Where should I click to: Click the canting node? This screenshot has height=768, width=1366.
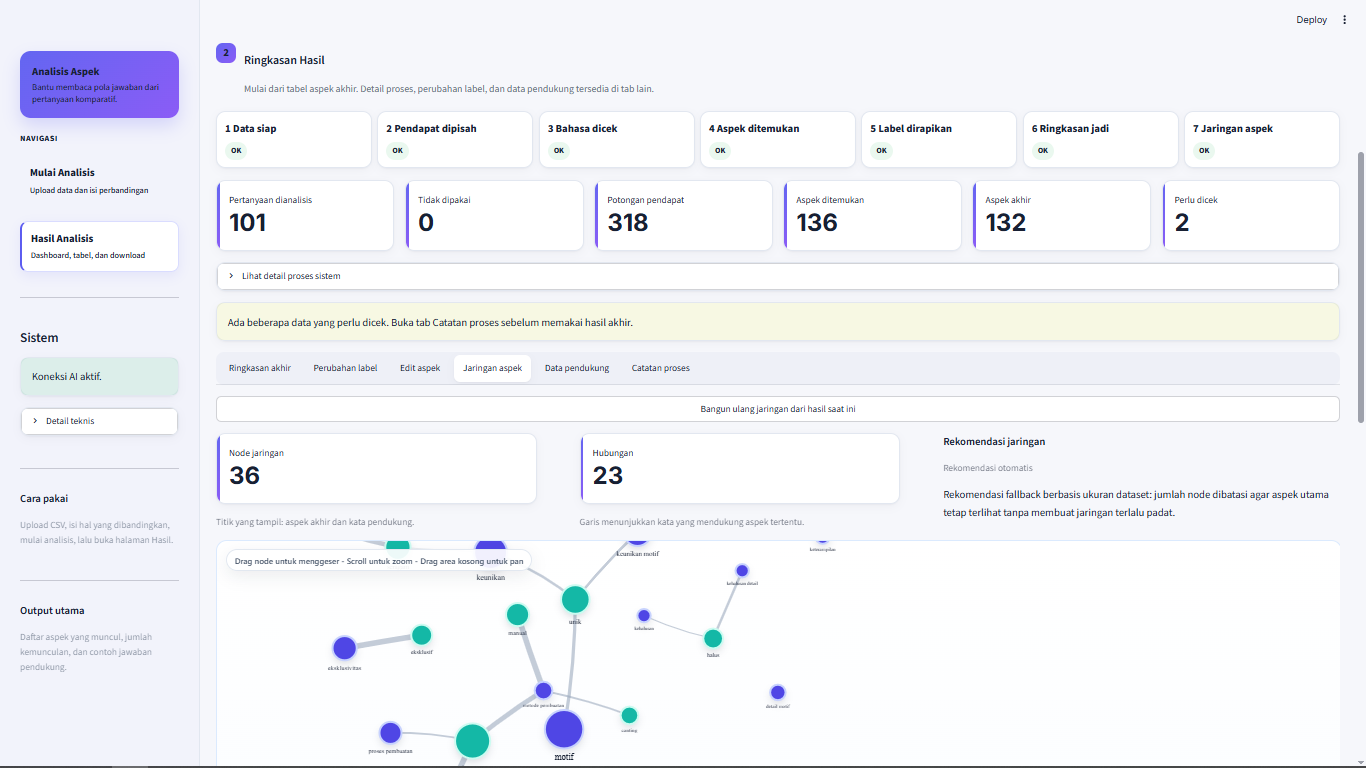(629, 715)
